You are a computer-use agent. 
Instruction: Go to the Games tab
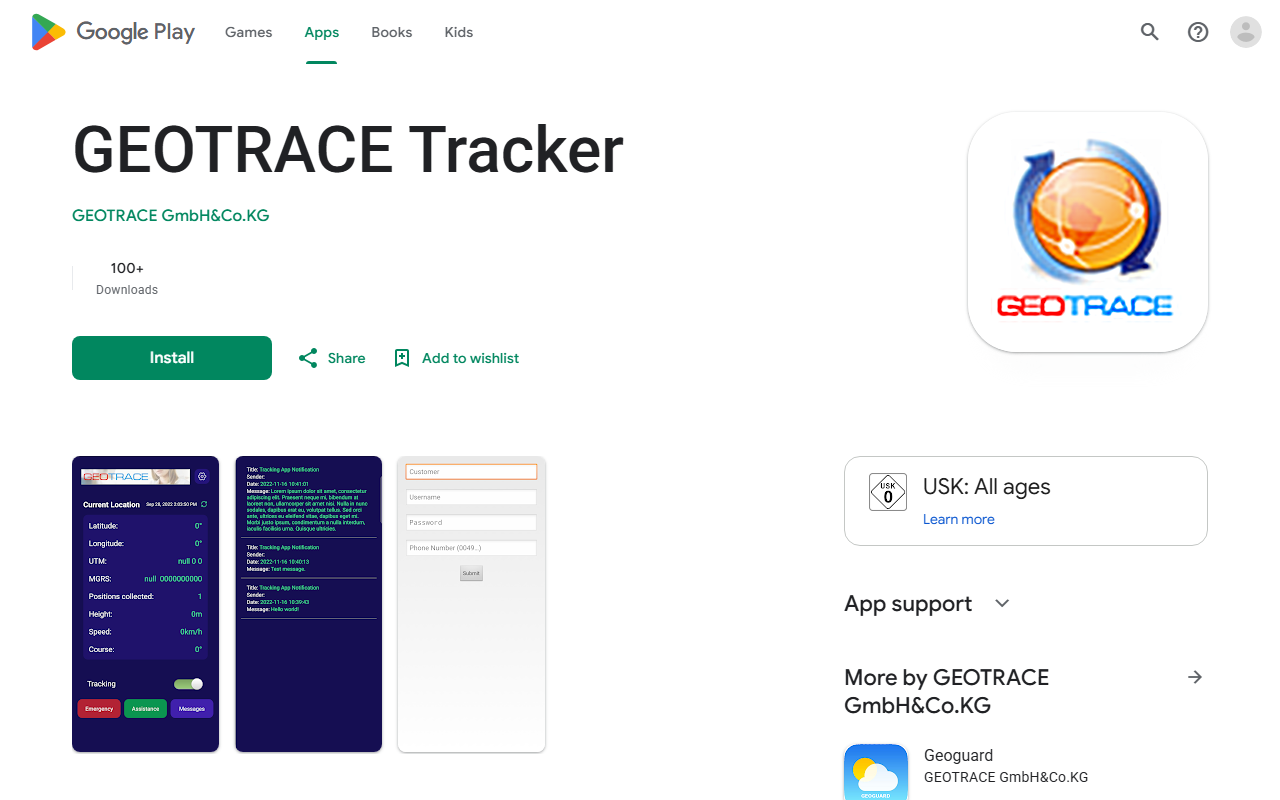click(248, 32)
